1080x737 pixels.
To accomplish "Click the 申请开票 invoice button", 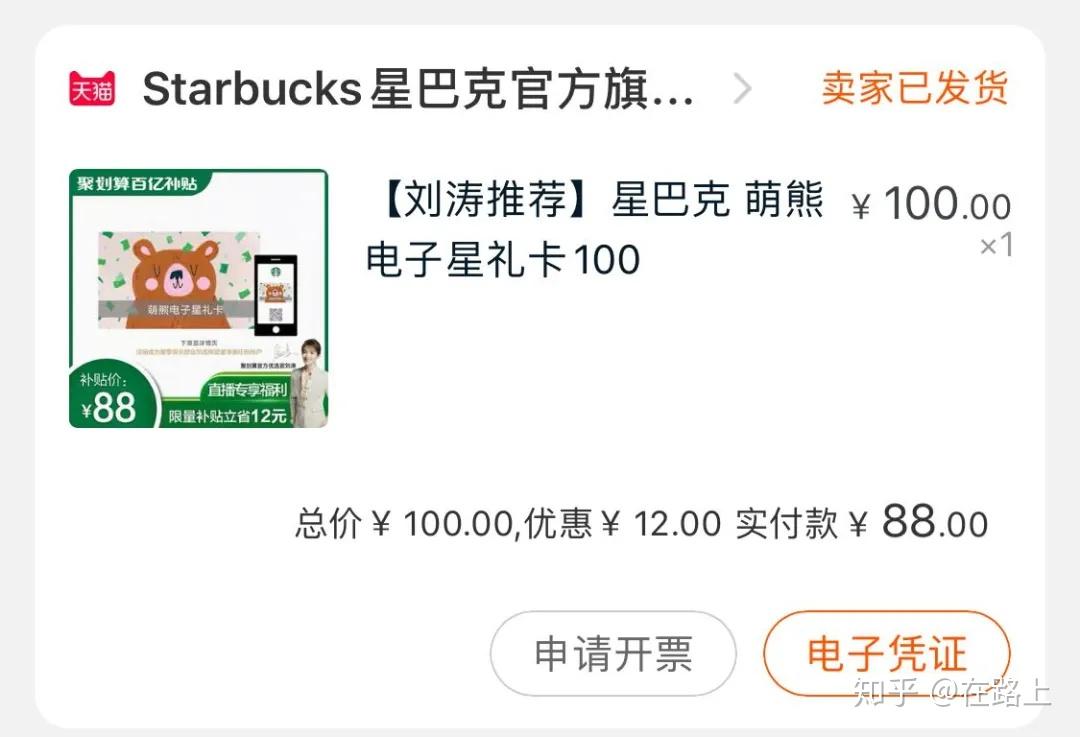I will (x=613, y=653).
